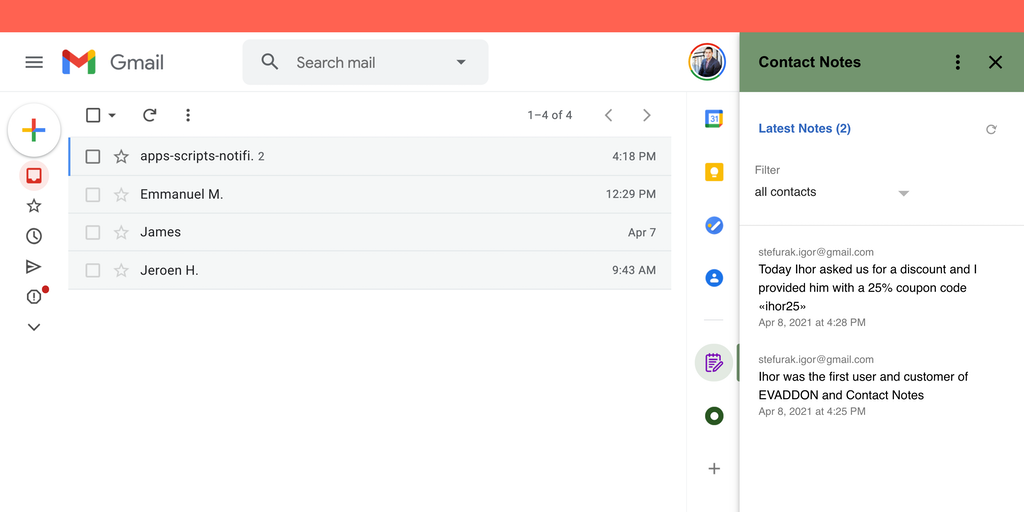Select the James email checkbox

coord(93,232)
